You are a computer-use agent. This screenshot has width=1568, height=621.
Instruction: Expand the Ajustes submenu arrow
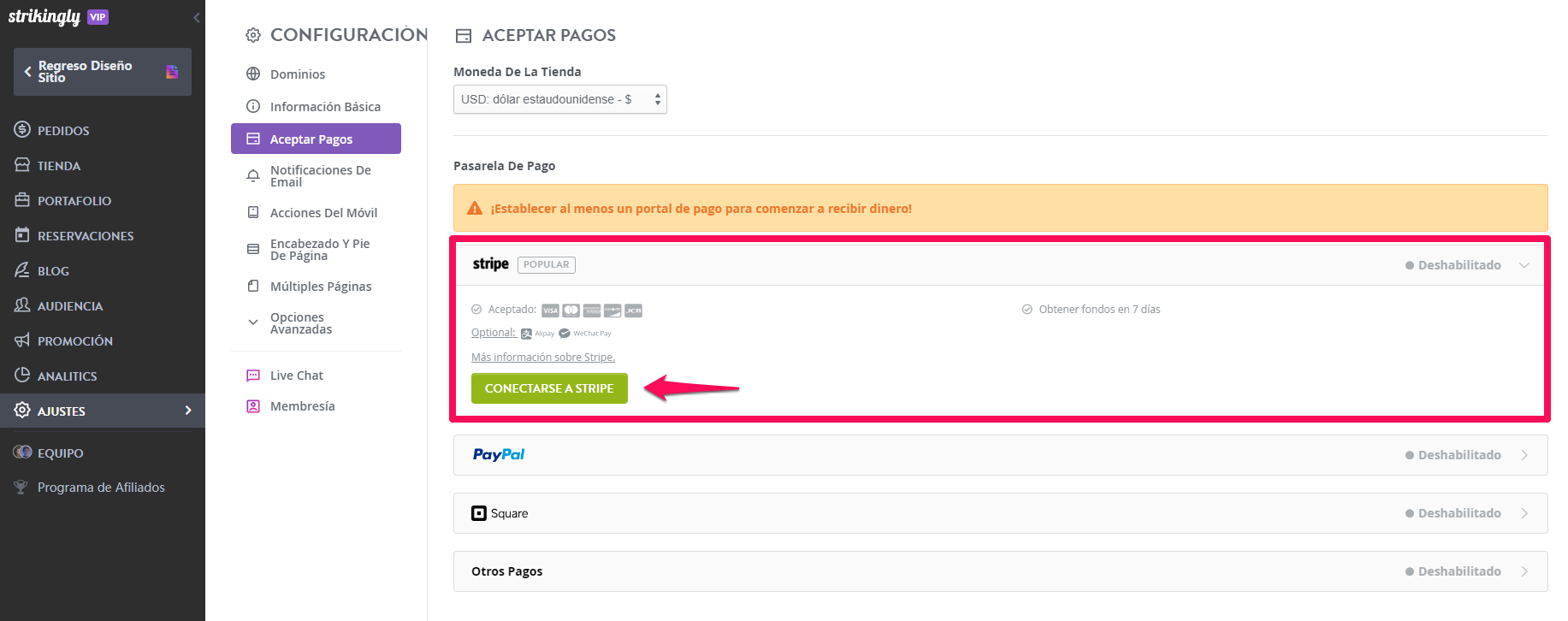(x=188, y=411)
